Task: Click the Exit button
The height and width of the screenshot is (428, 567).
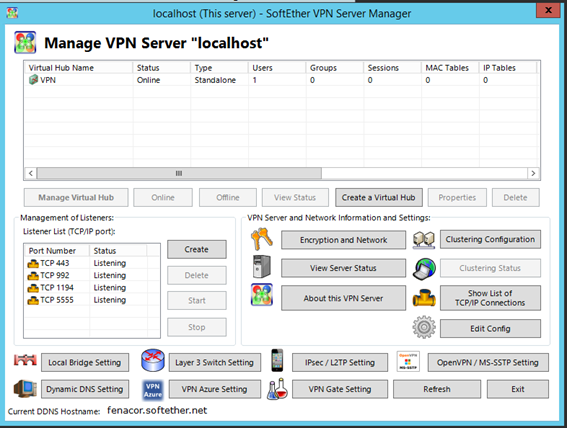Action: coord(518,389)
